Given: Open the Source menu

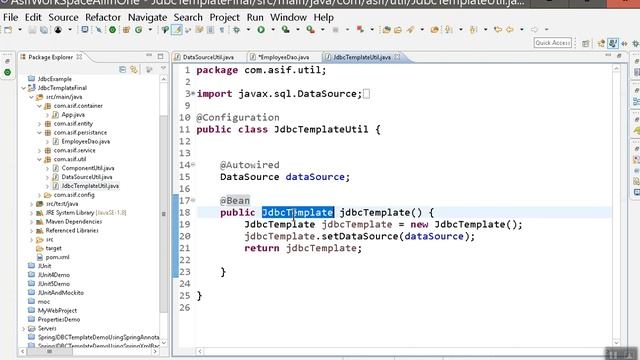Looking at the screenshot, I should coord(63,17).
